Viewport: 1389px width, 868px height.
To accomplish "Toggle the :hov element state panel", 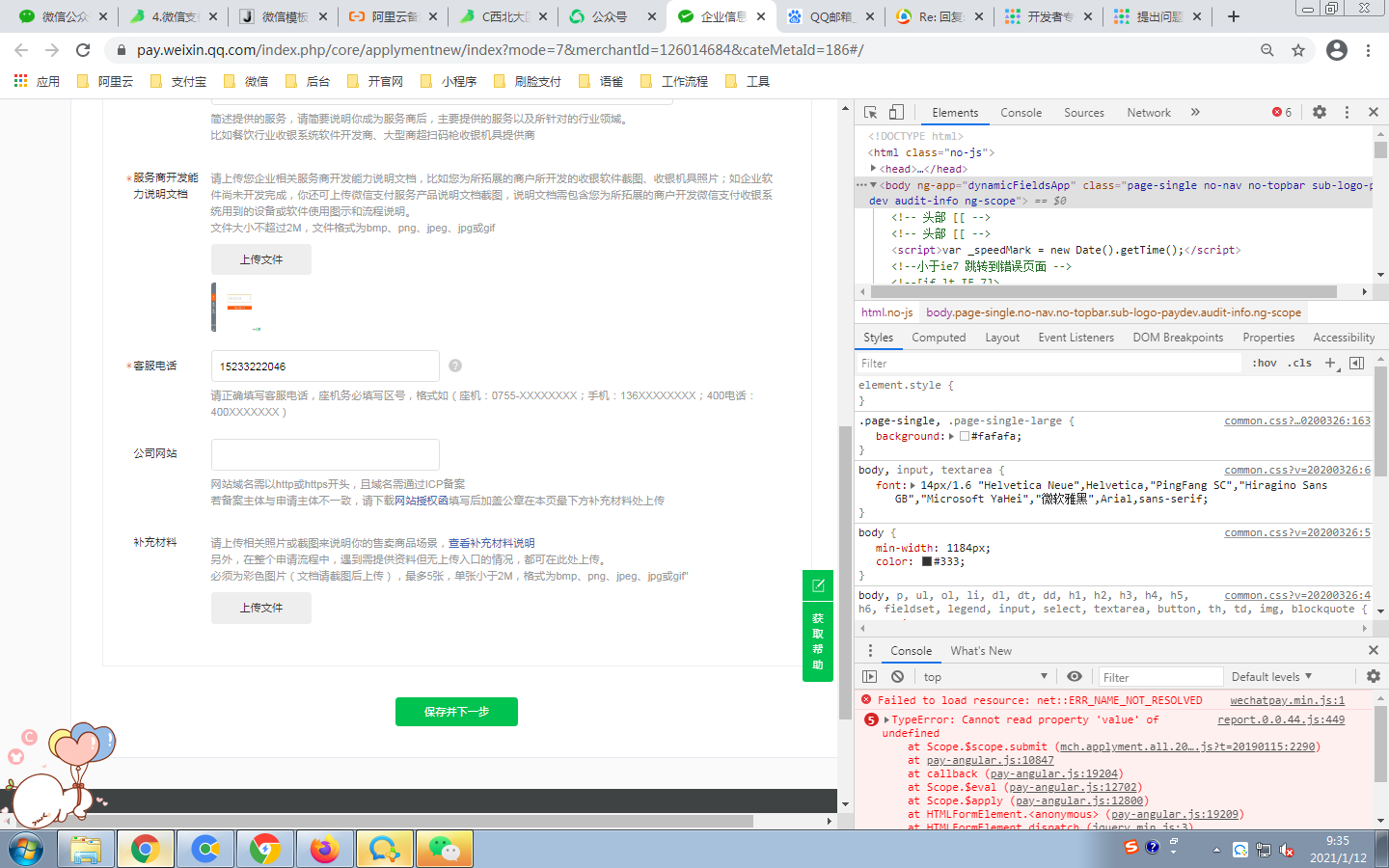I will pos(1265,363).
